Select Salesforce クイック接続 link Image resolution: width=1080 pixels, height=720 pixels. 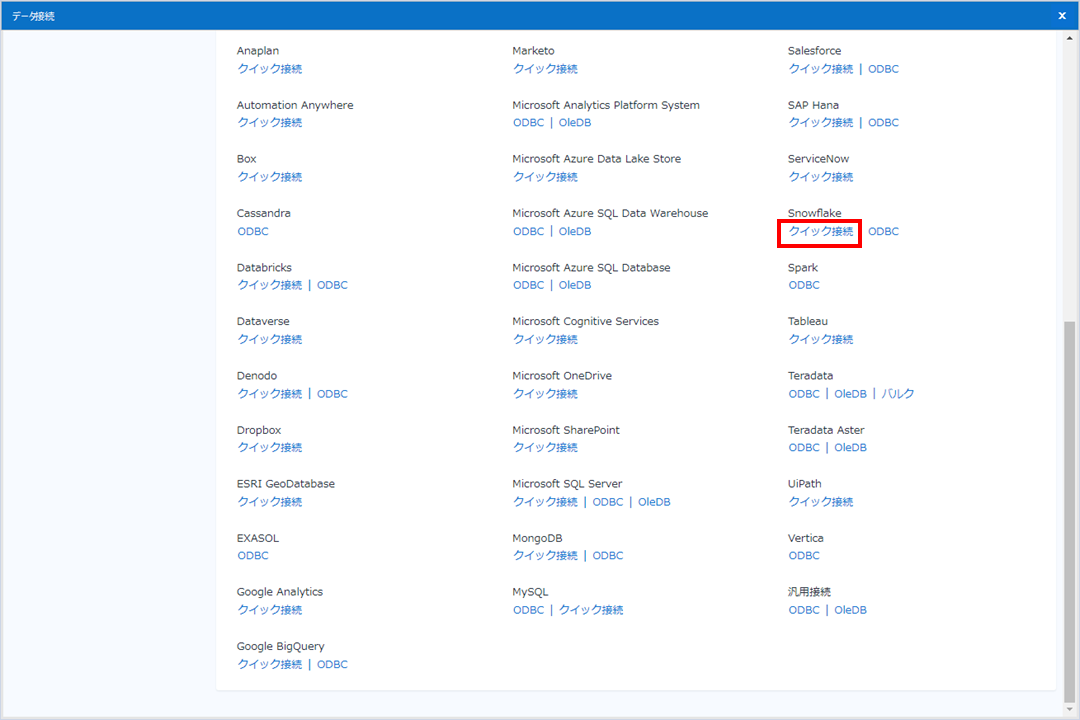(820, 69)
